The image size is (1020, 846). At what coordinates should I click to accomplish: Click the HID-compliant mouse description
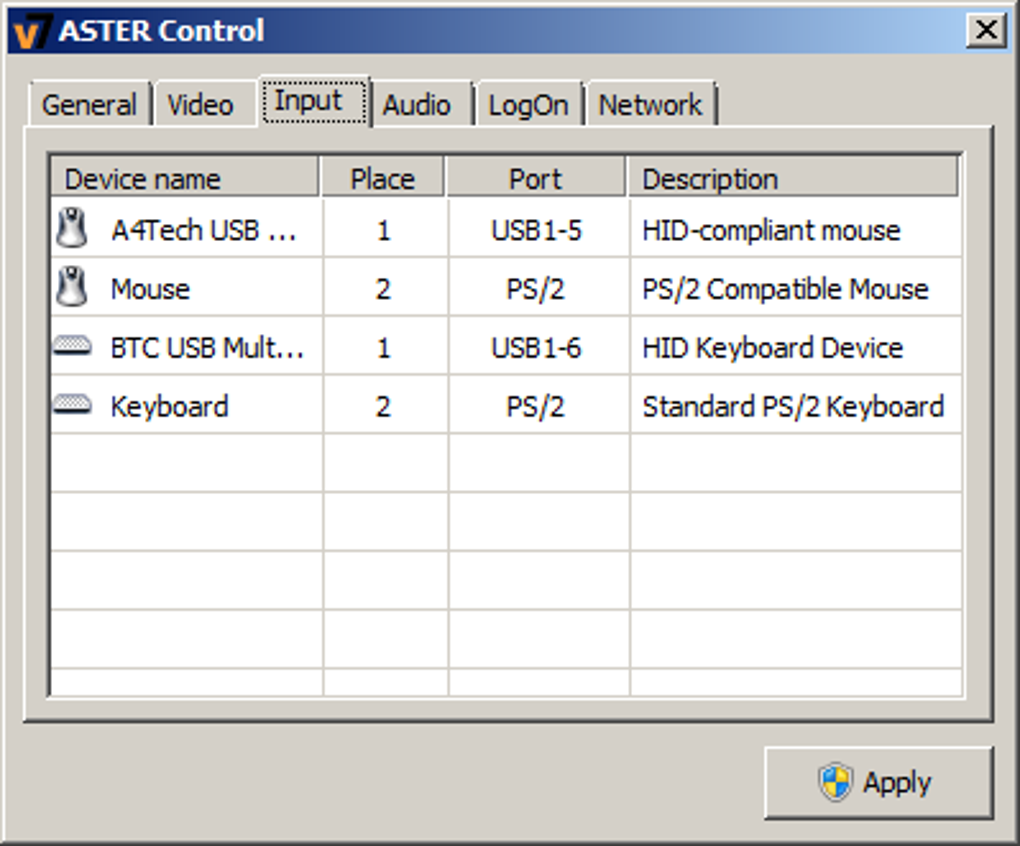pyautogui.click(x=772, y=230)
